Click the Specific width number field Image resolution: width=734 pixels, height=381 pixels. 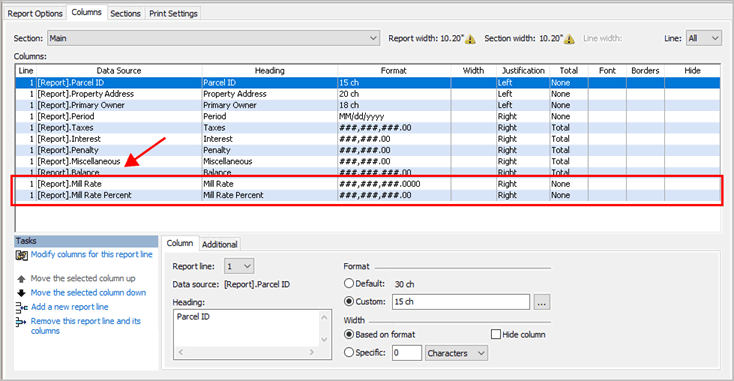pyautogui.click(x=407, y=353)
